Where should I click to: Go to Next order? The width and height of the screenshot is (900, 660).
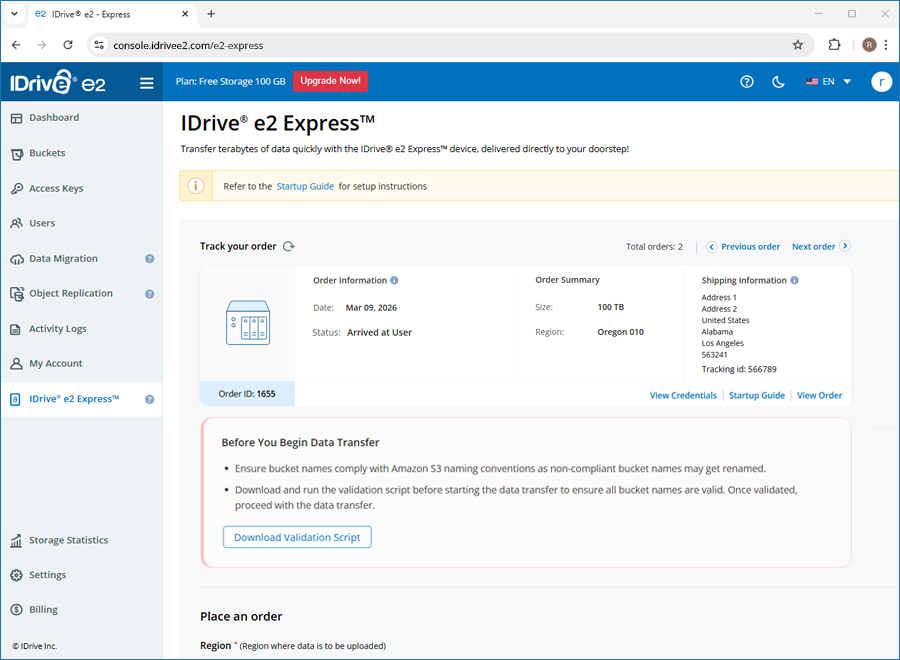tap(821, 246)
